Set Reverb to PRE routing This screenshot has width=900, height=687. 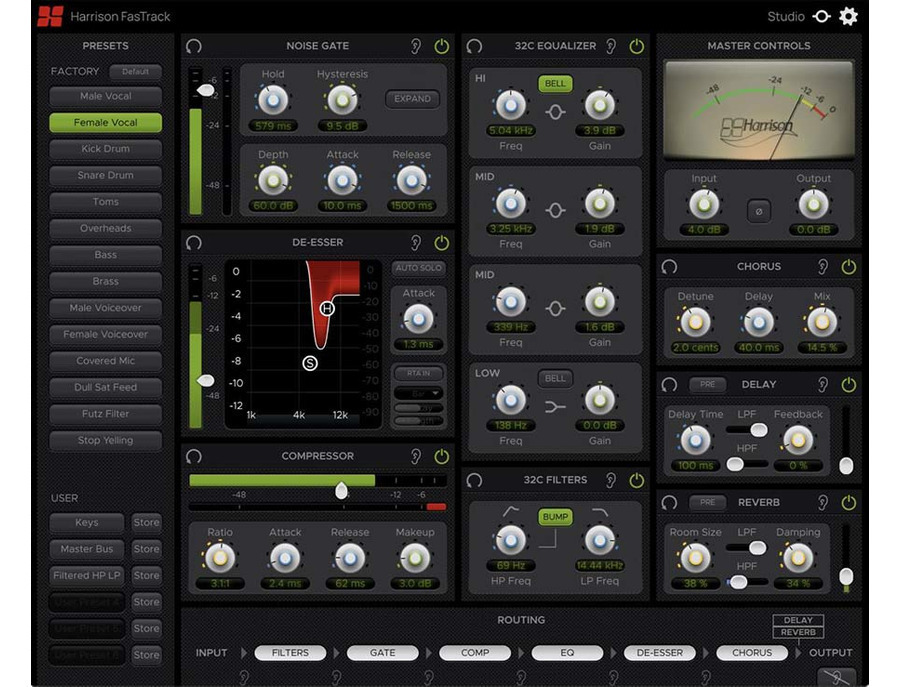pyautogui.click(x=707, y=503)
